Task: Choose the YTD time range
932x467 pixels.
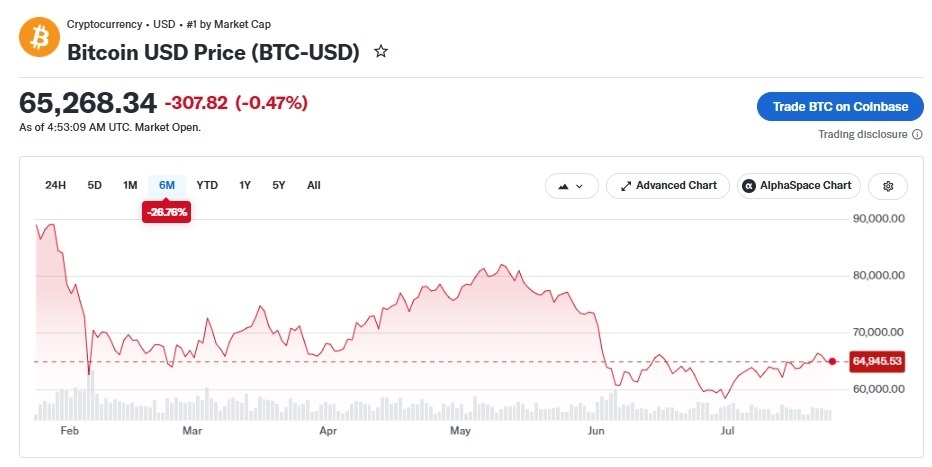Action: (x=207, y=185)
